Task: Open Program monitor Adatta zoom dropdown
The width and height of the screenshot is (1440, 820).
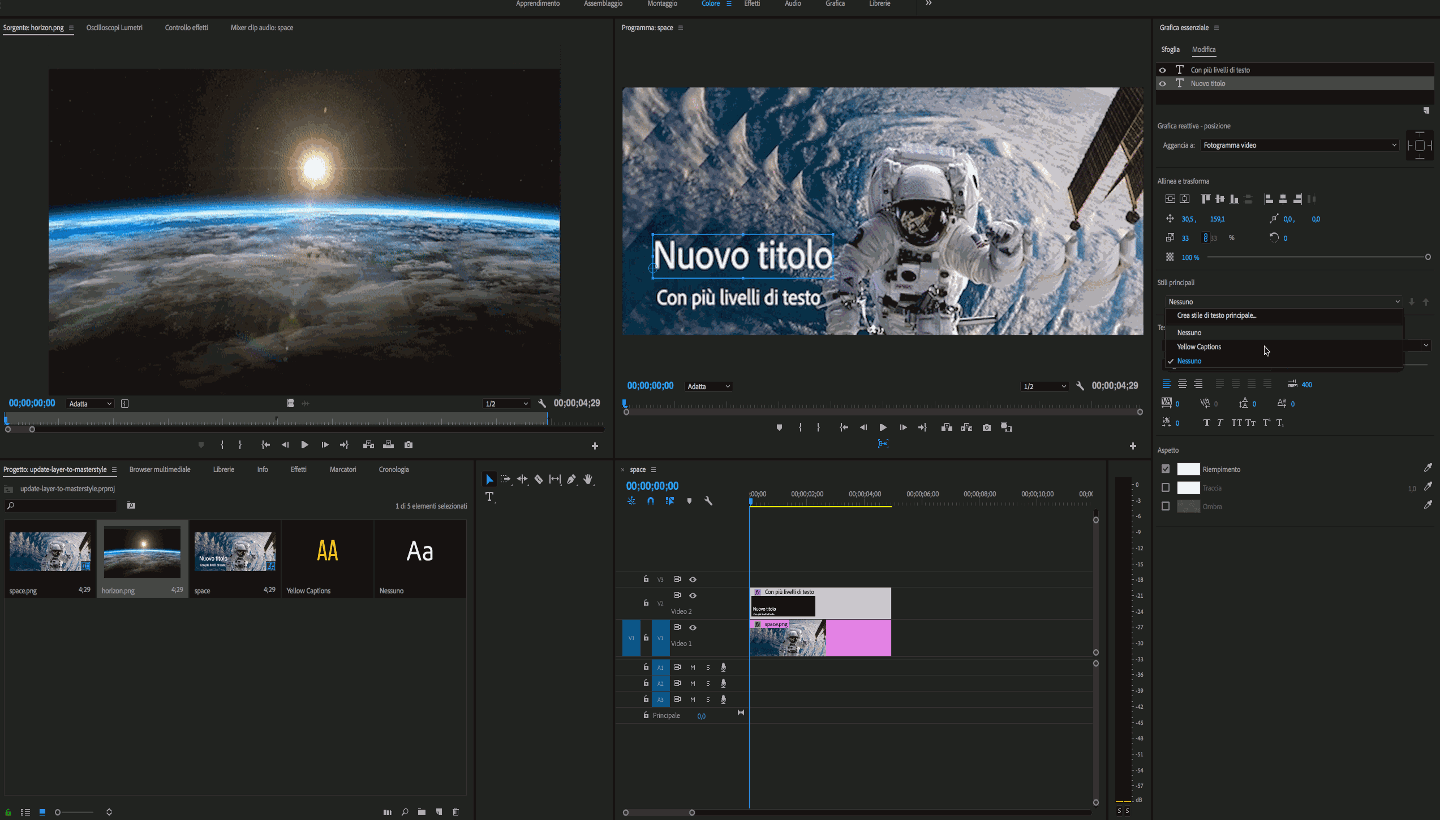Action: (709, 386)
